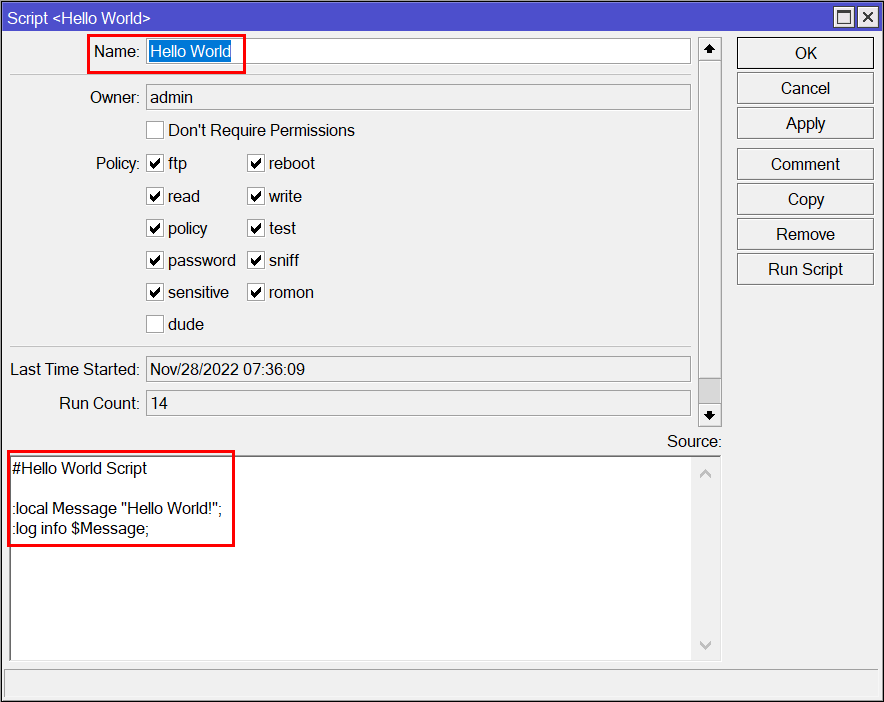Maximize the Script window

[845, 17]
